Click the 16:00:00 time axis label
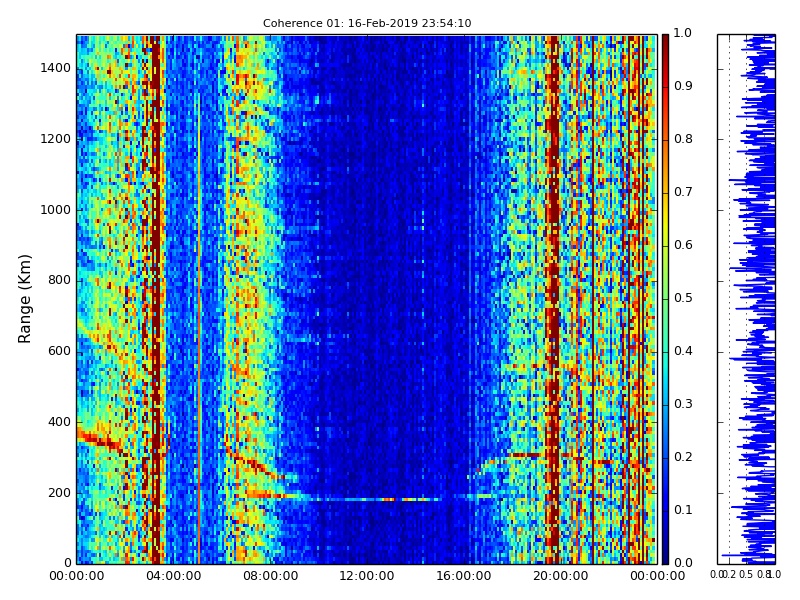This screenshot has height=600, width=800. coord(464,576)
